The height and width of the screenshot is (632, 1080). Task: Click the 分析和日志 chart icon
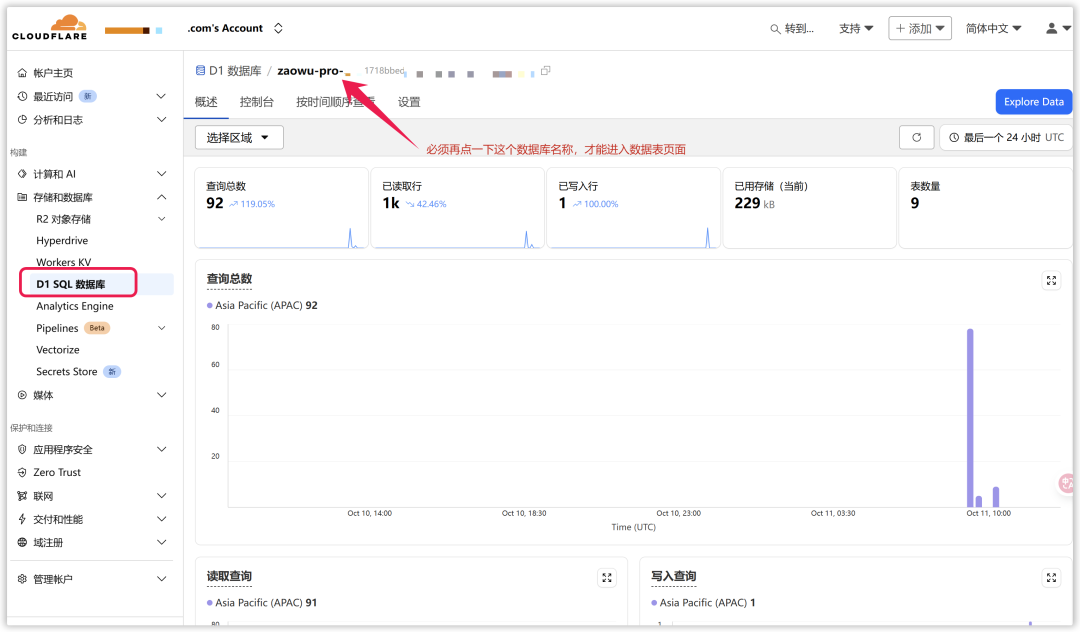point(22,120)
